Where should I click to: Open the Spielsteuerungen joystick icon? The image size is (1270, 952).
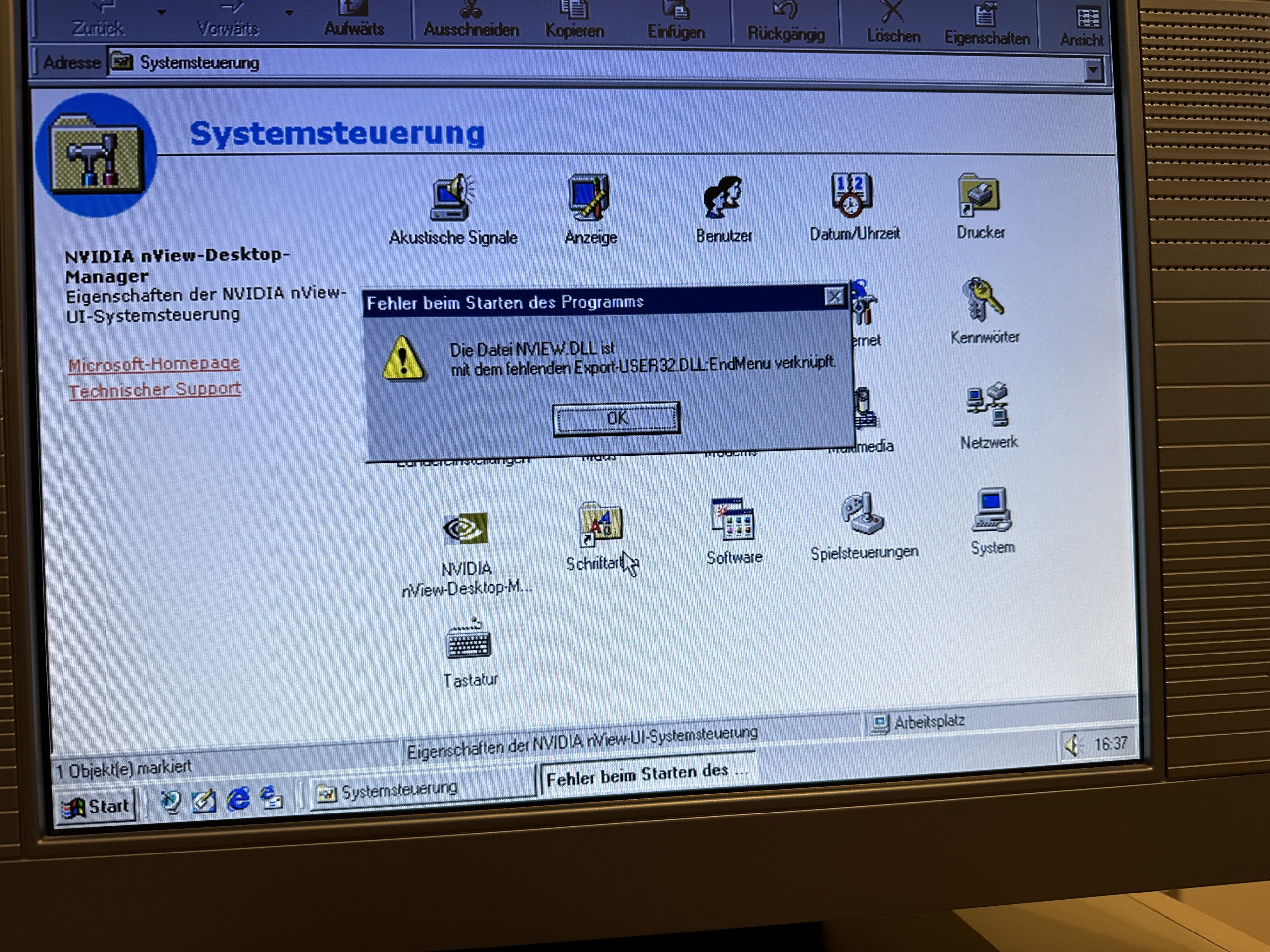[x=862, y=514]
